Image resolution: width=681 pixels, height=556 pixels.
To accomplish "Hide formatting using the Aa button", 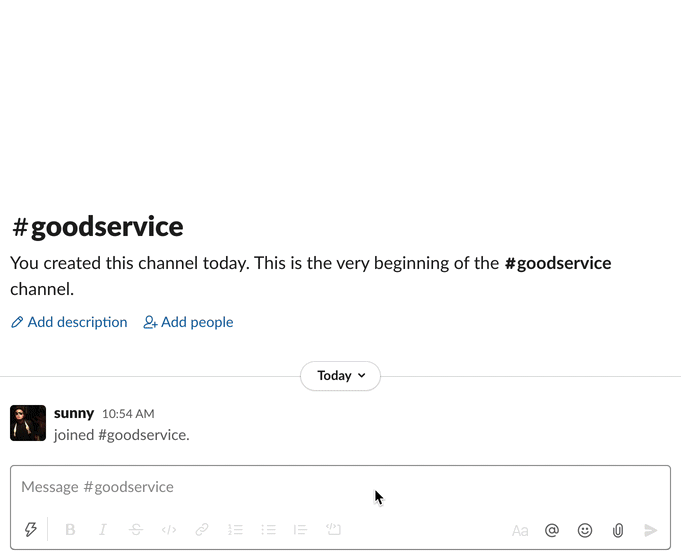I will [520, 530].
